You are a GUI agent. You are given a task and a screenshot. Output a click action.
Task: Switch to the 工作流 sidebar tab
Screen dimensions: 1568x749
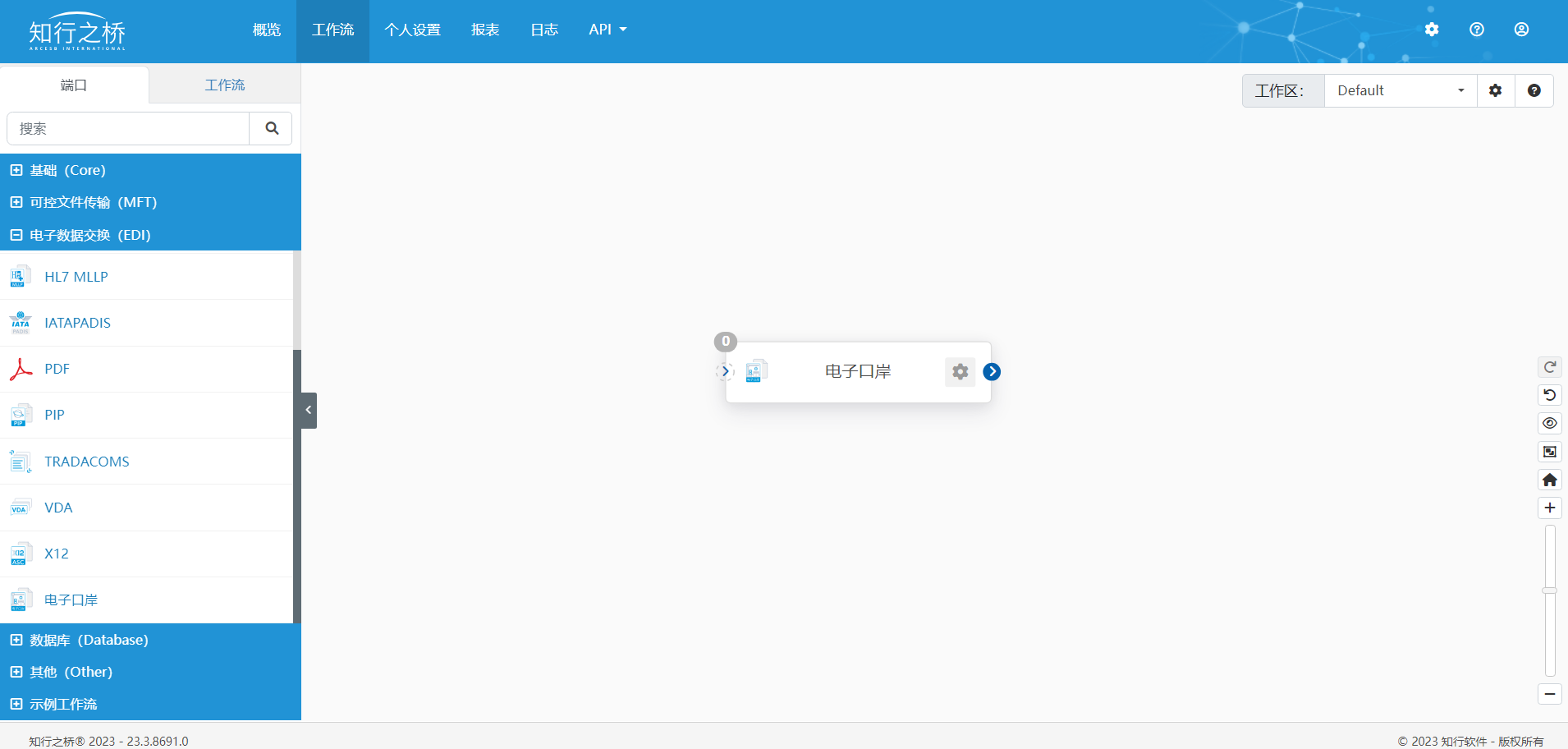pyautogui.click(x=224, y=85)
